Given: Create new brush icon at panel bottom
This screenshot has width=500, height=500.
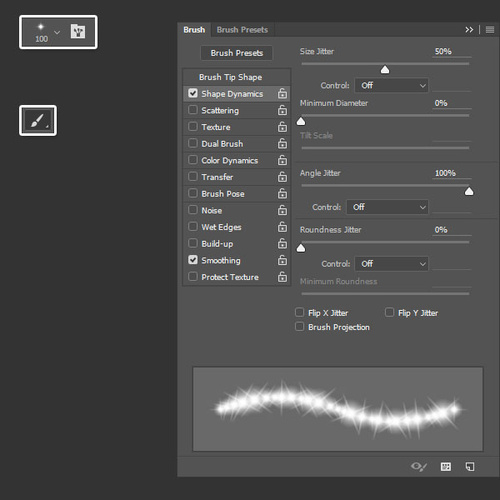Looking at the screenshot, I should point(470,466).
